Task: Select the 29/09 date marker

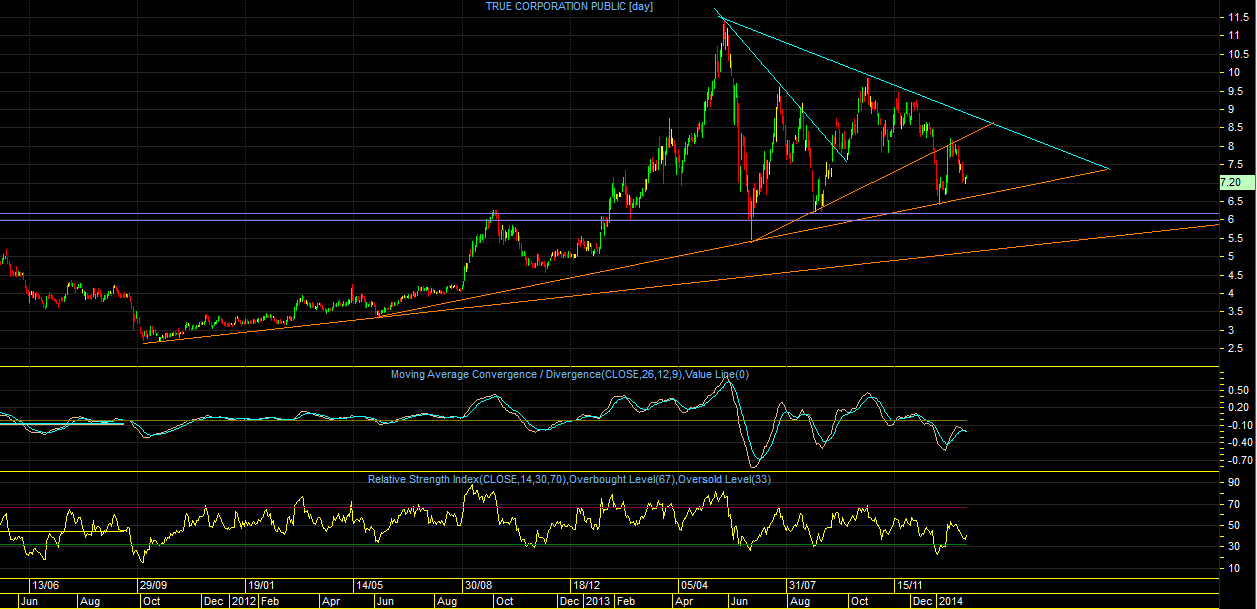Action: point(153,585)
